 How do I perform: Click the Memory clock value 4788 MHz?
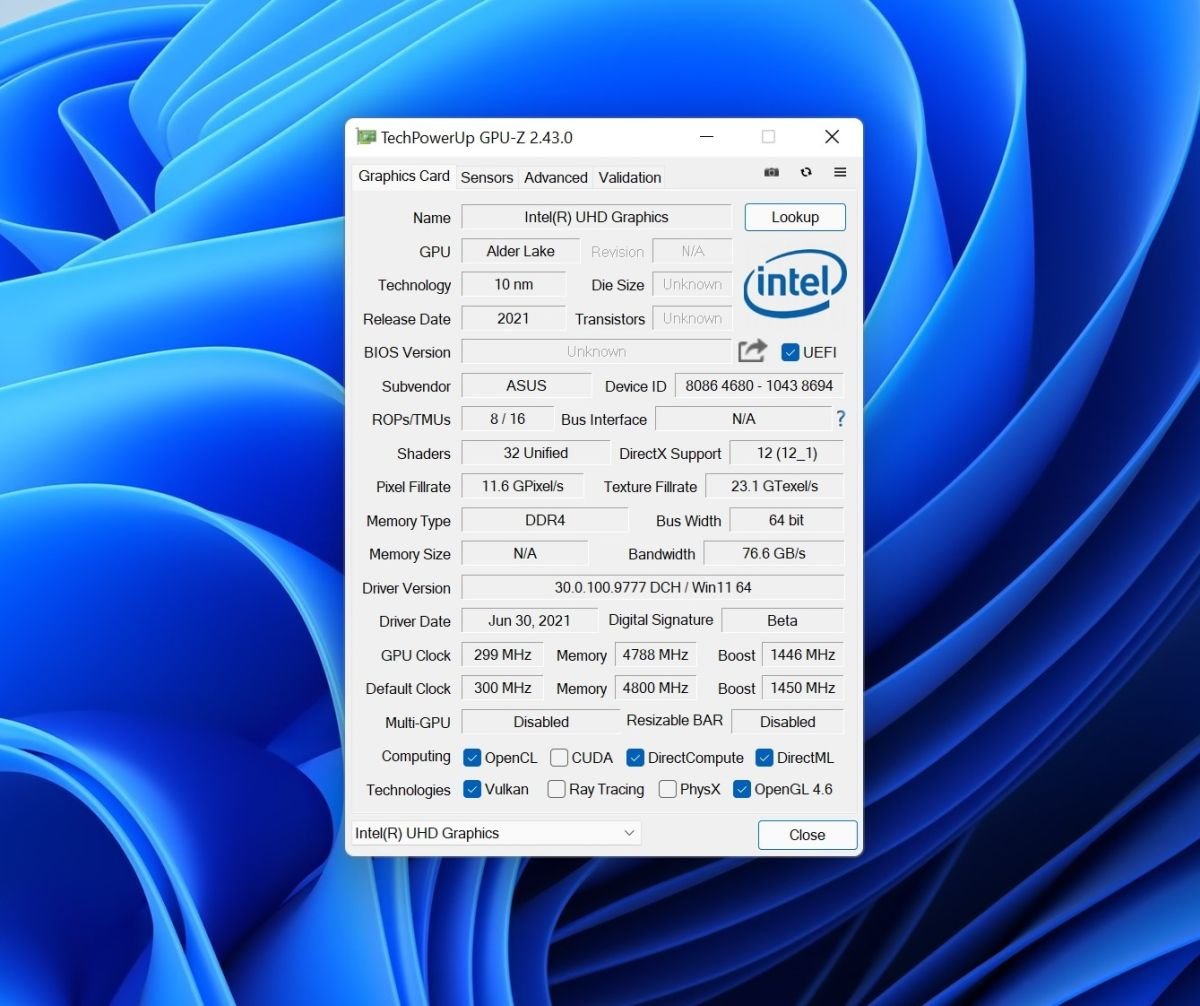point(656,655)
